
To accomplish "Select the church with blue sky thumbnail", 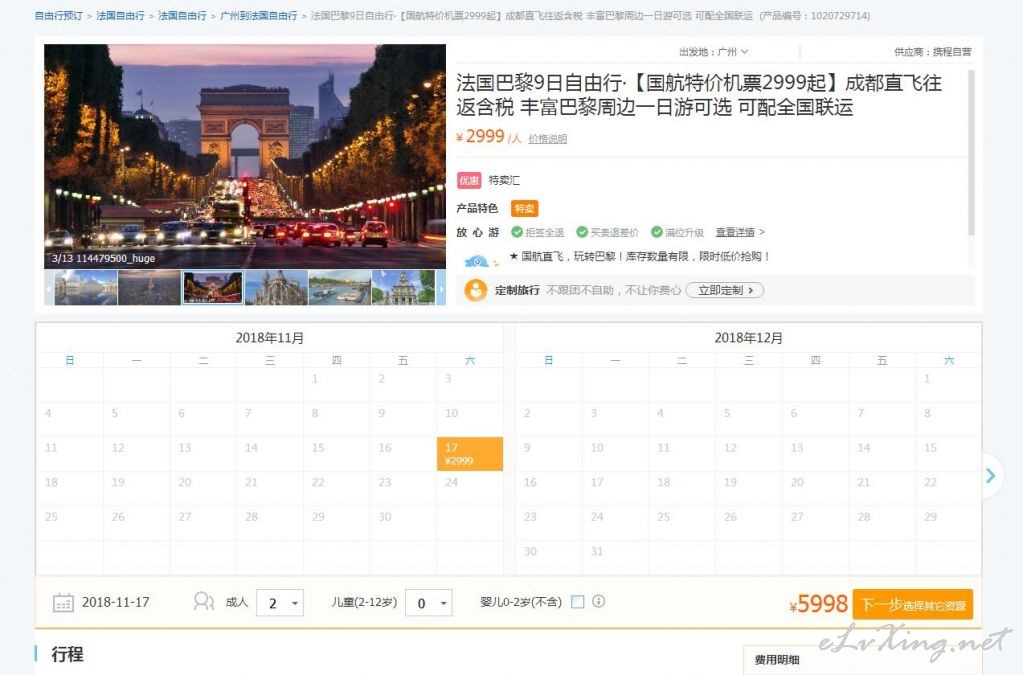I will coord(403,288).
